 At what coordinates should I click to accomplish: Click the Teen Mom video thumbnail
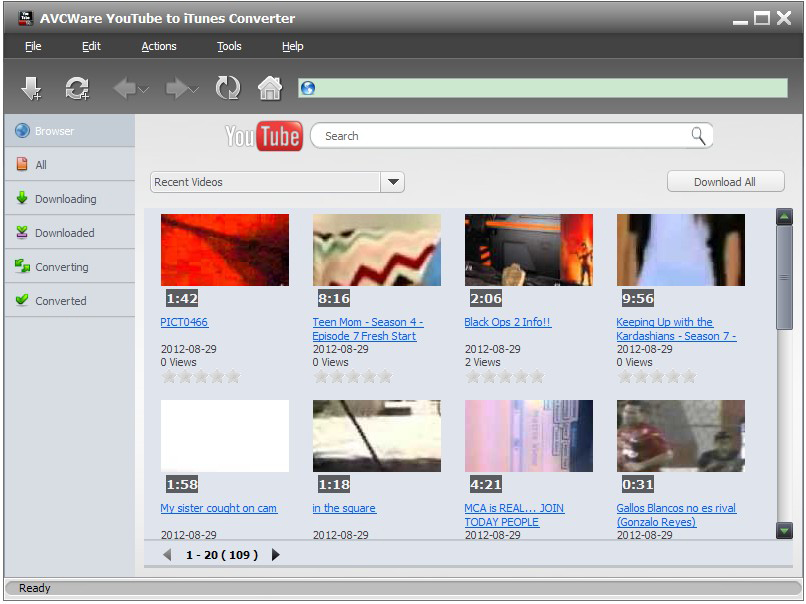[377, 250]
